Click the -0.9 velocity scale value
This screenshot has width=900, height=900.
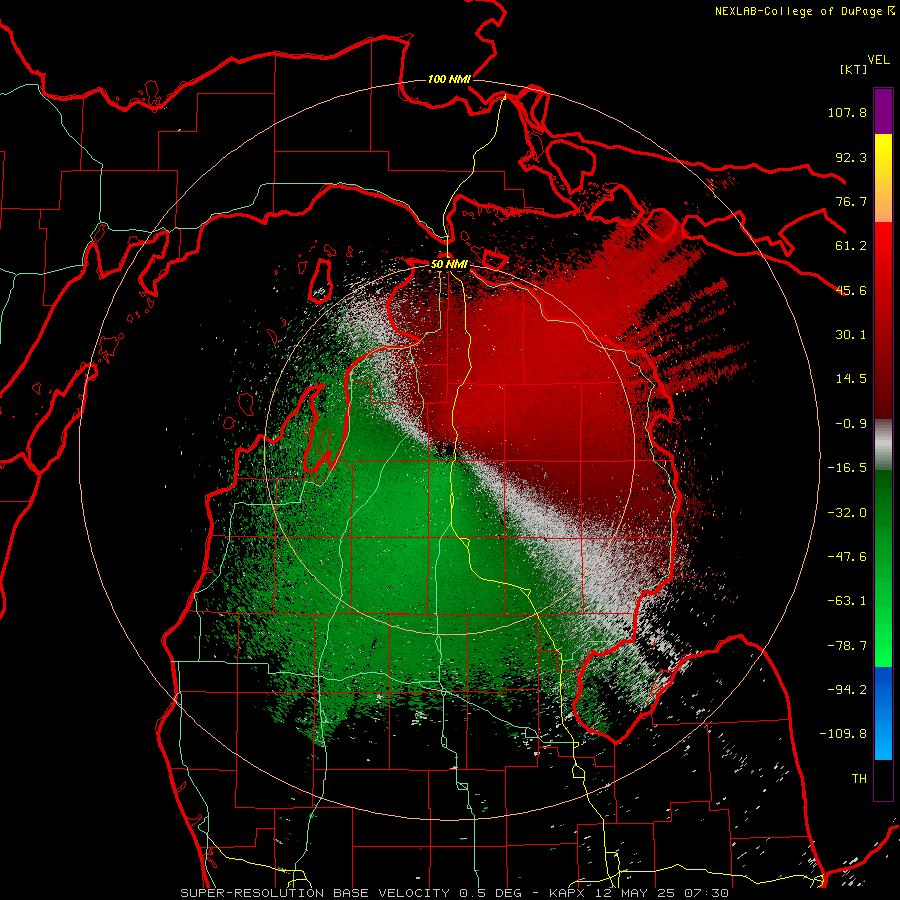[x=851, y=424]
